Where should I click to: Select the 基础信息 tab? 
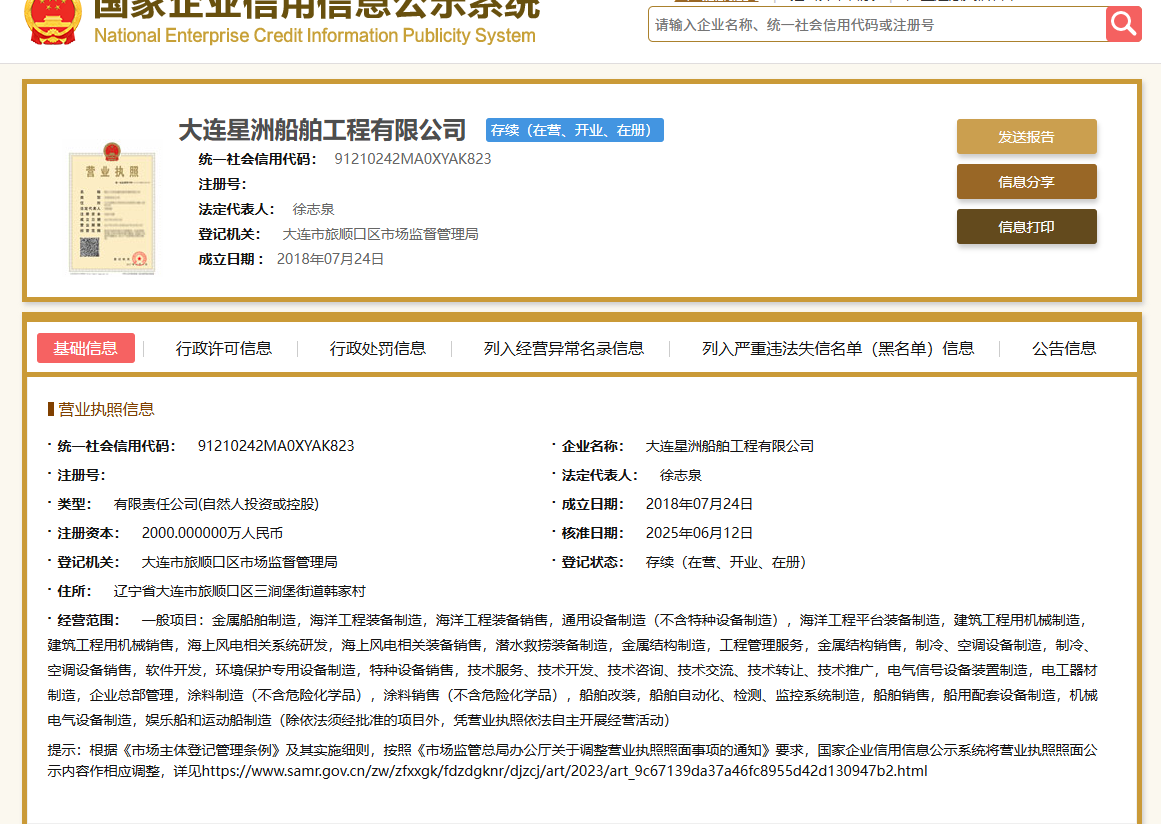pyautogui.click(x=86, y=348)
